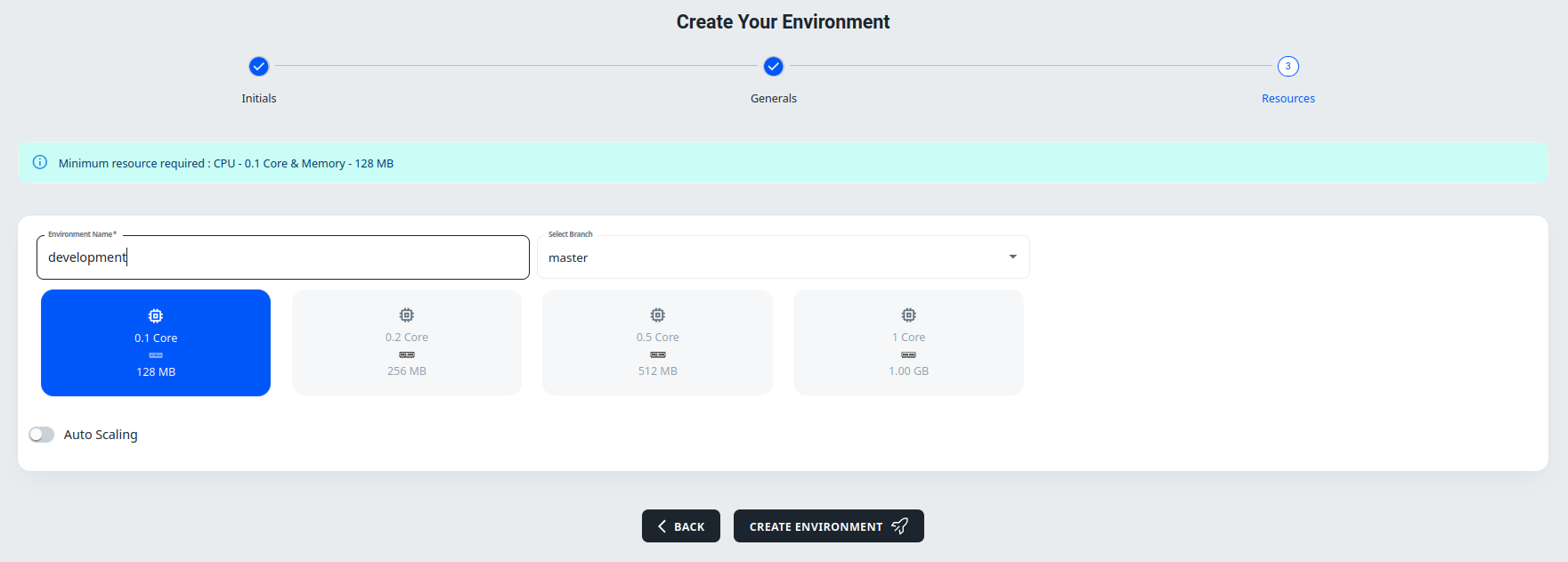Click the 0.2 Core text
The height and width of the screenshot is (562, 1568).
click(407, 338)
